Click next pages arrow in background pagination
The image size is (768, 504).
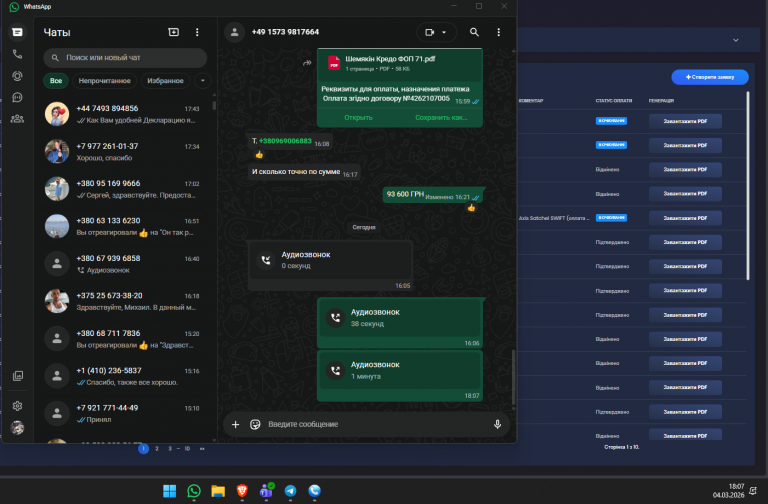(x=202, y=449)
